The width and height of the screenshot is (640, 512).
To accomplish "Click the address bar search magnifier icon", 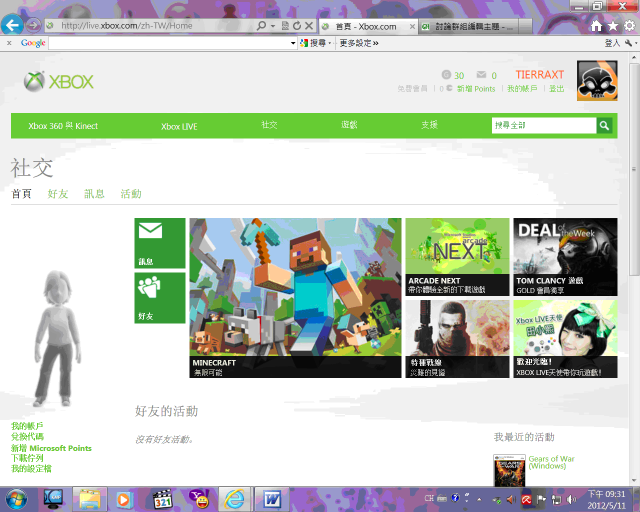I will point(261,26).
